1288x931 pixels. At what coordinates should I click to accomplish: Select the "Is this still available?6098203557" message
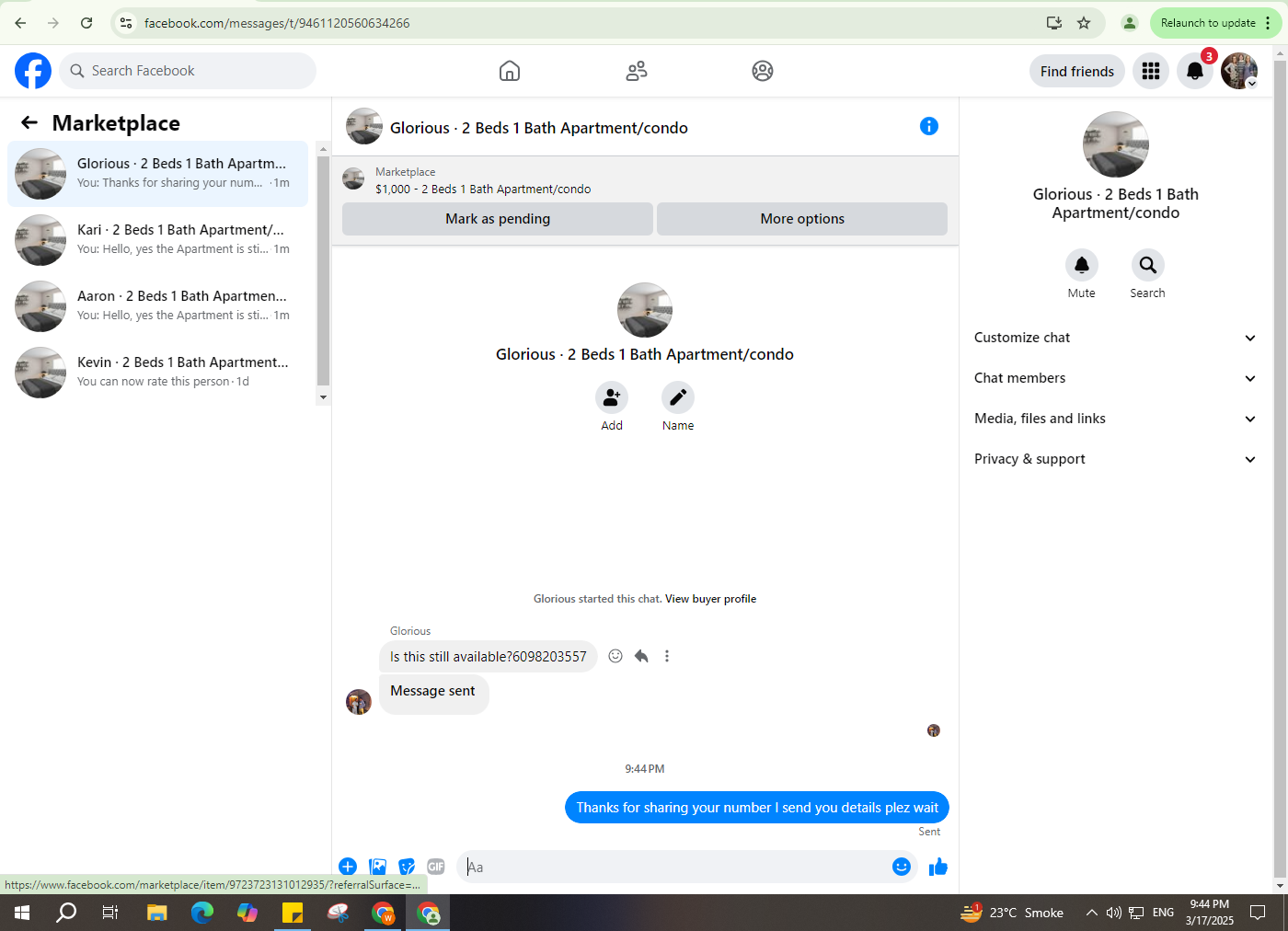point(489,657)
